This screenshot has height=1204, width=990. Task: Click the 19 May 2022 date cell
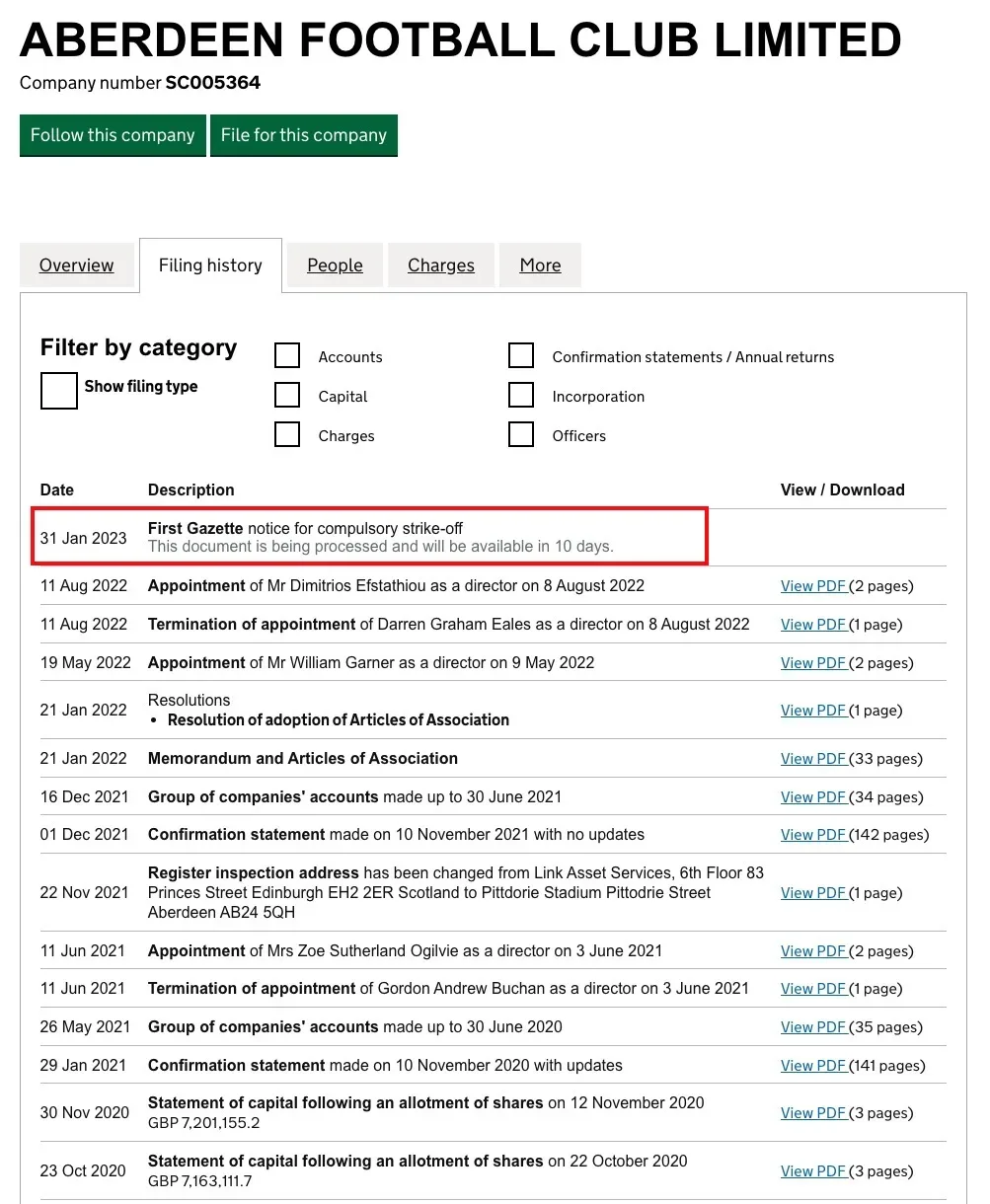pos(86,663)
